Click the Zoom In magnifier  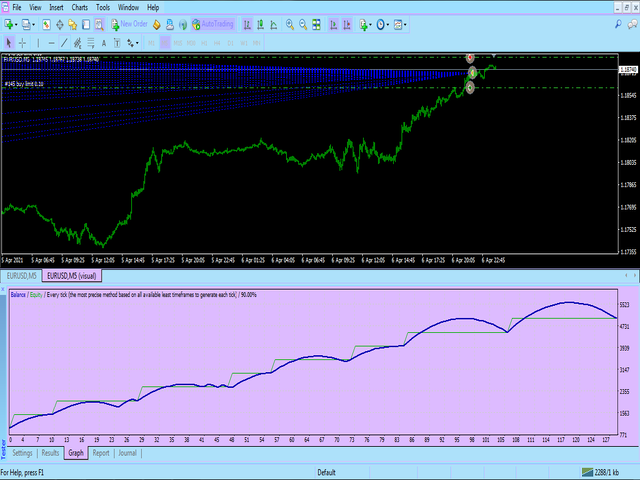click(290, 24)
